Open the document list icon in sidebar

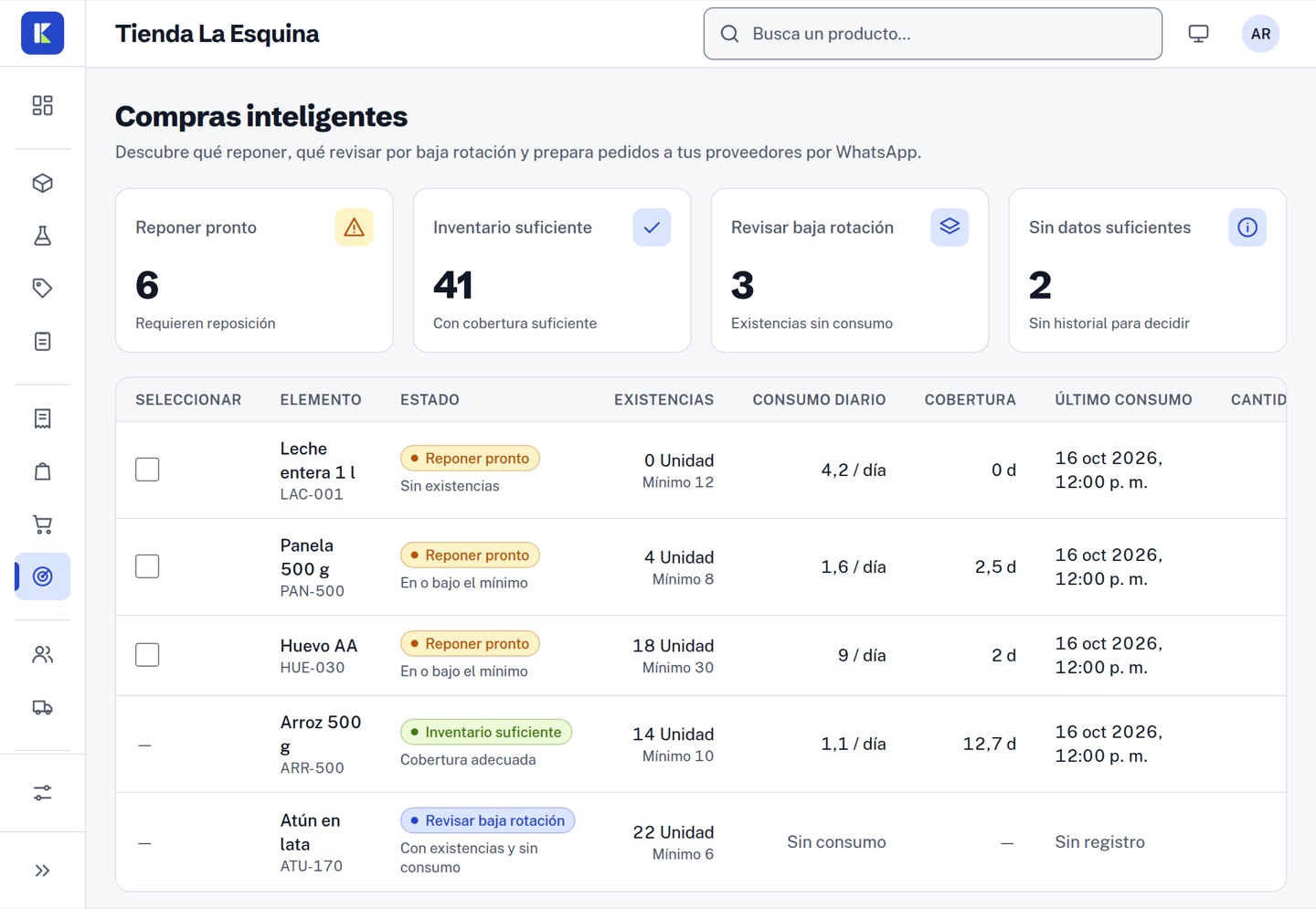(x=42, y=342)
